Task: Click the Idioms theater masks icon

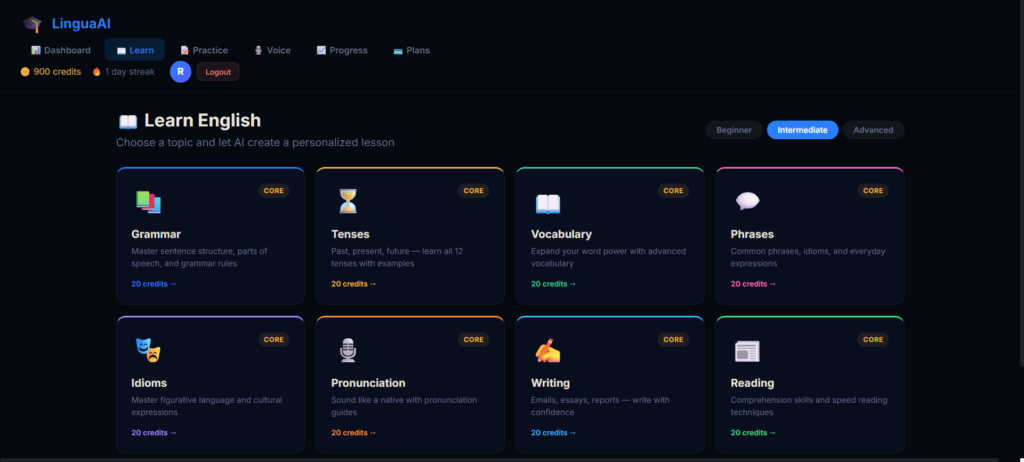Action: pyautogui.click(x=148, y=350)
